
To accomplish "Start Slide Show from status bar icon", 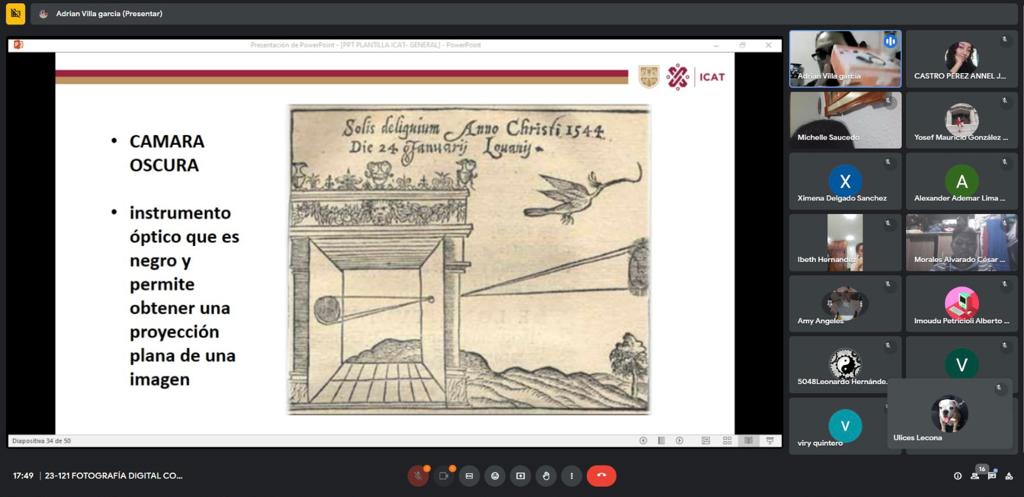I will click(x=770, y=441).
